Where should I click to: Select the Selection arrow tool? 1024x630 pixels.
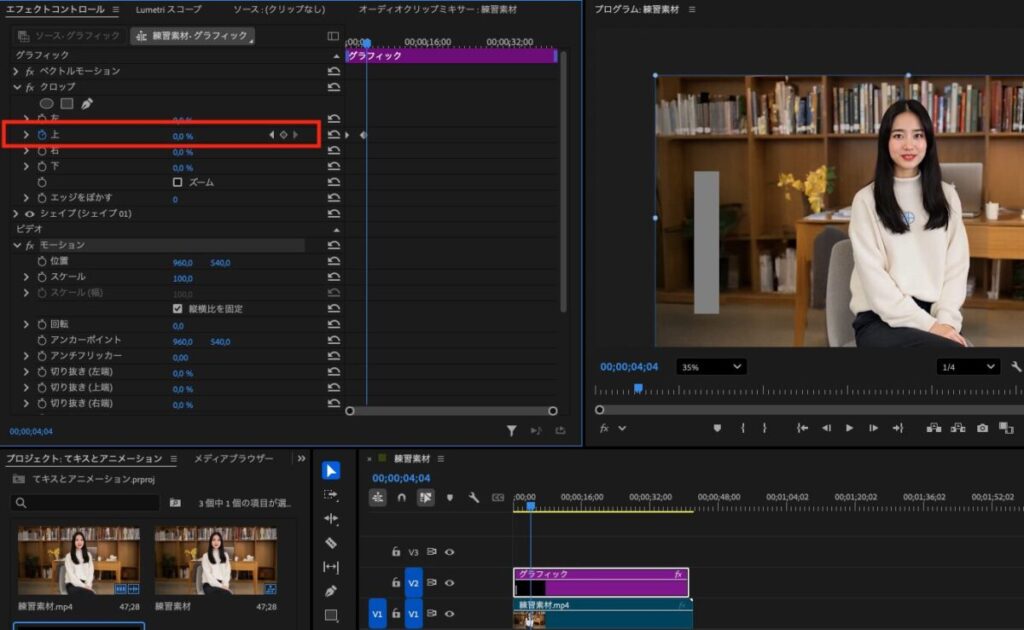(x=331, y=470)
